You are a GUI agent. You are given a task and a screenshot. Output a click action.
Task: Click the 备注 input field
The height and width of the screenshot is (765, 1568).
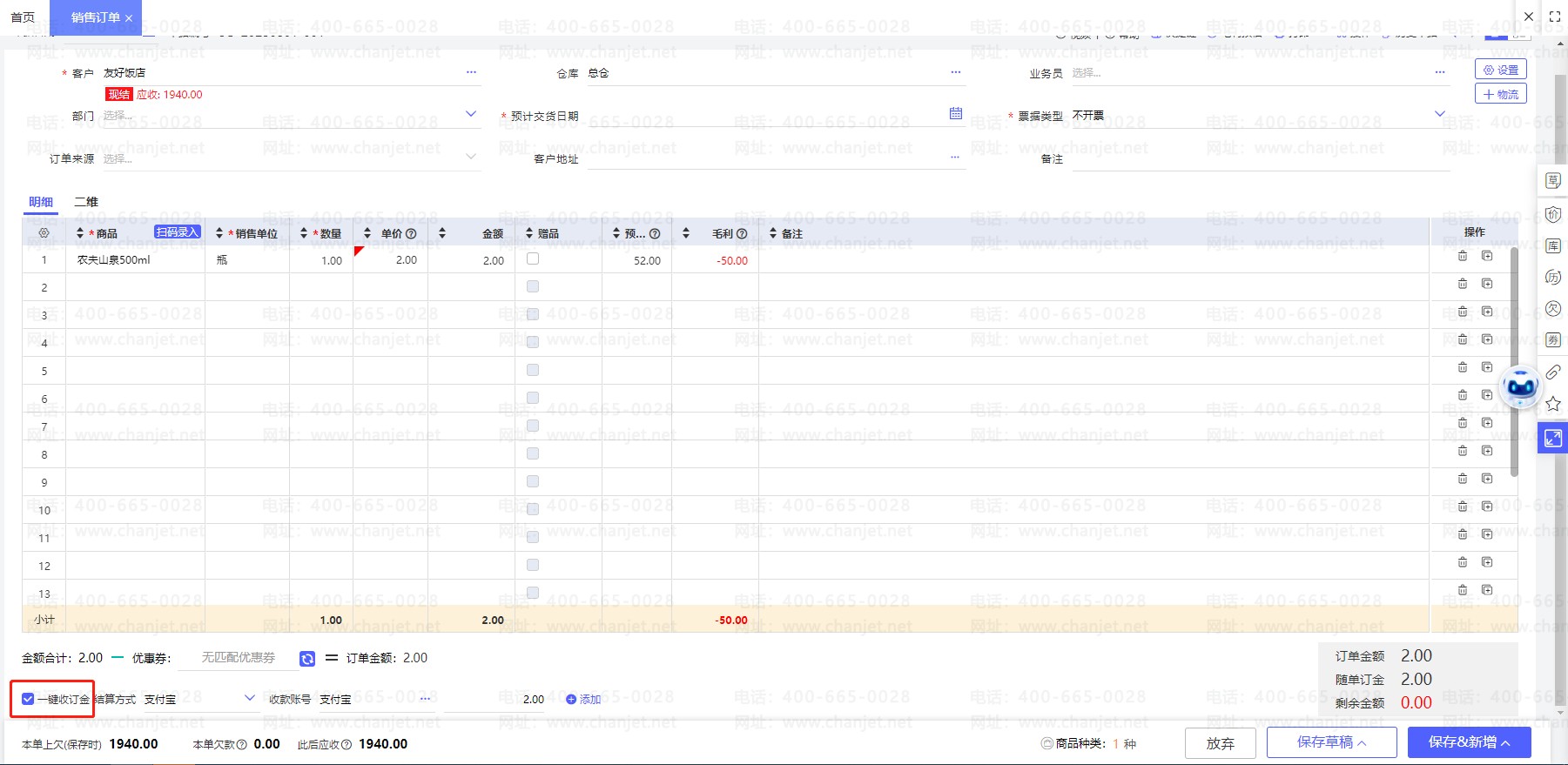point(1261,158)
